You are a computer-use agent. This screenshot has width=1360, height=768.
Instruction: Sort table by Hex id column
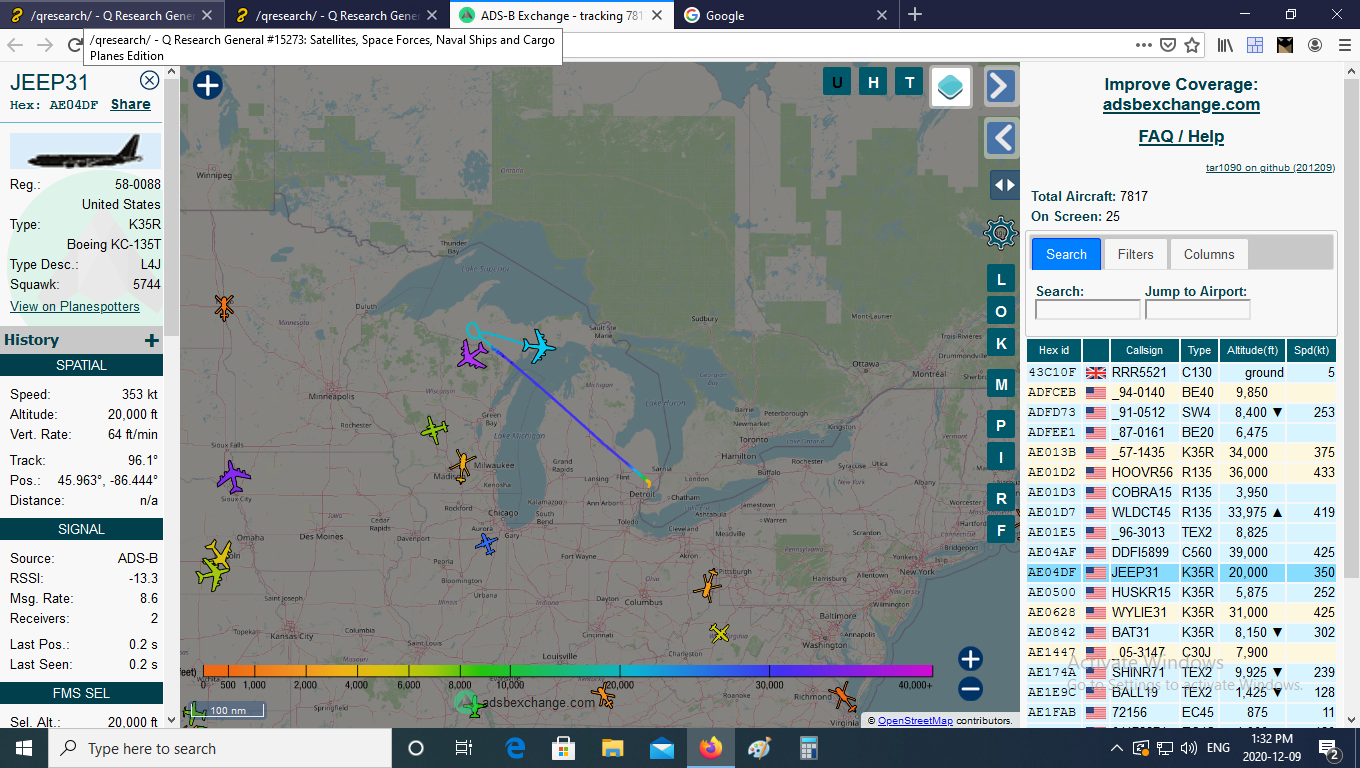pyautogui.click(x=1054, y=350)
